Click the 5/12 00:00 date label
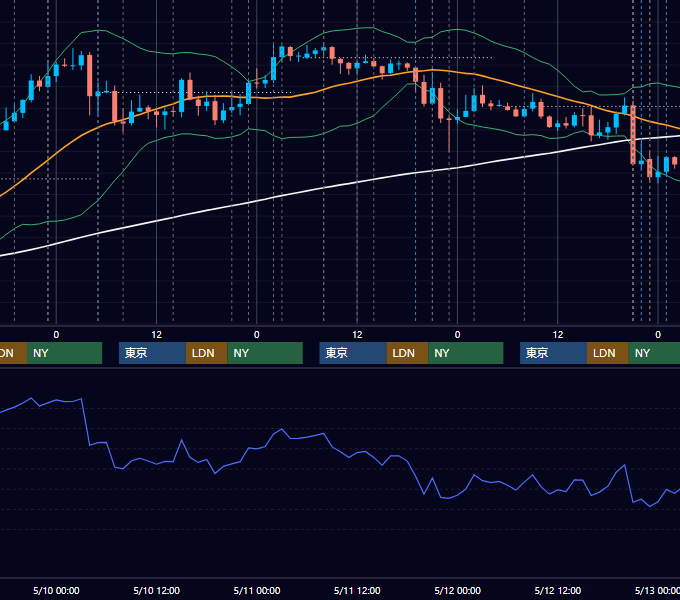Screen dimensions: 680x600 tap(458, 590)
